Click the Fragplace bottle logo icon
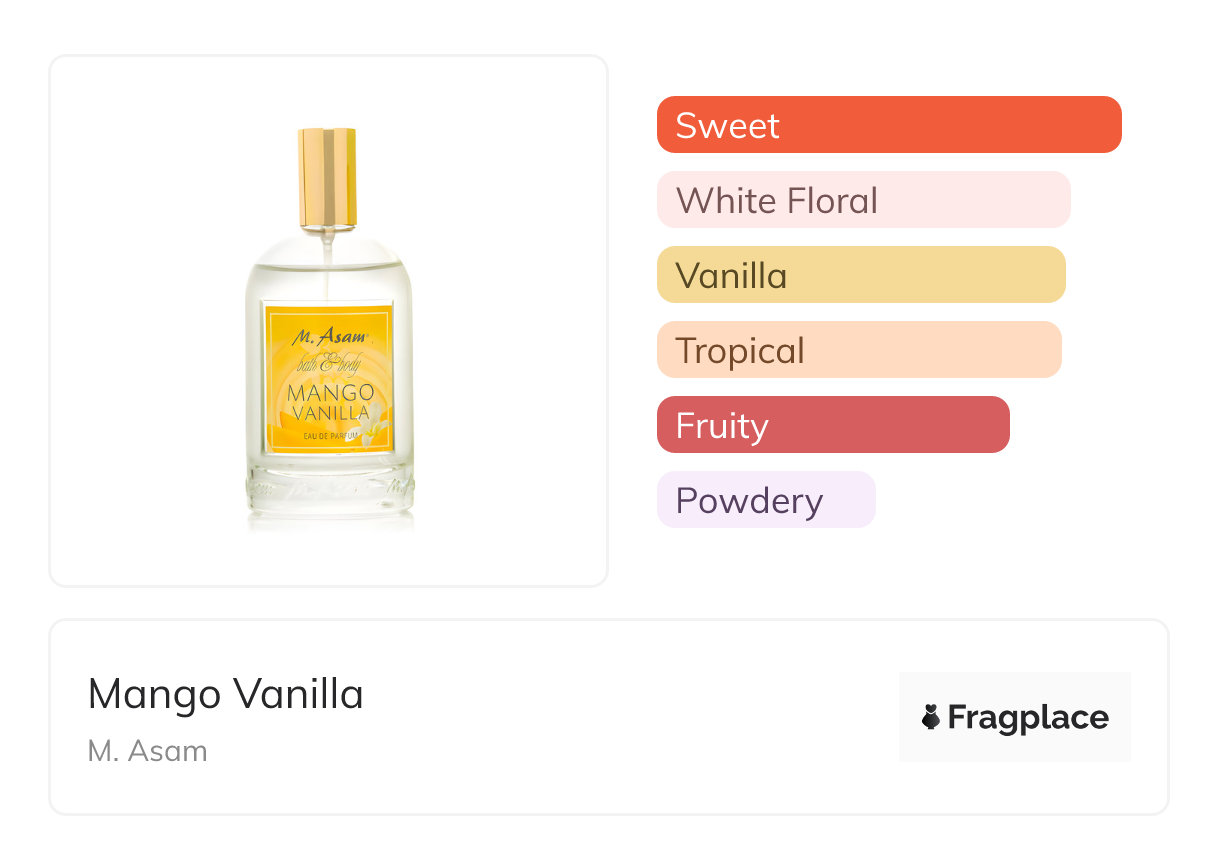The height and width of the screenshot is (864, 1218). [931, 717]
